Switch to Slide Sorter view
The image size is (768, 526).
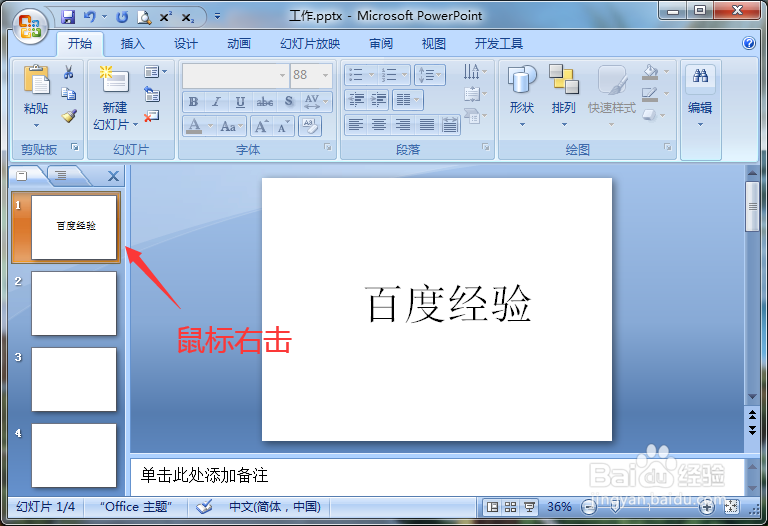click(510, 507)
